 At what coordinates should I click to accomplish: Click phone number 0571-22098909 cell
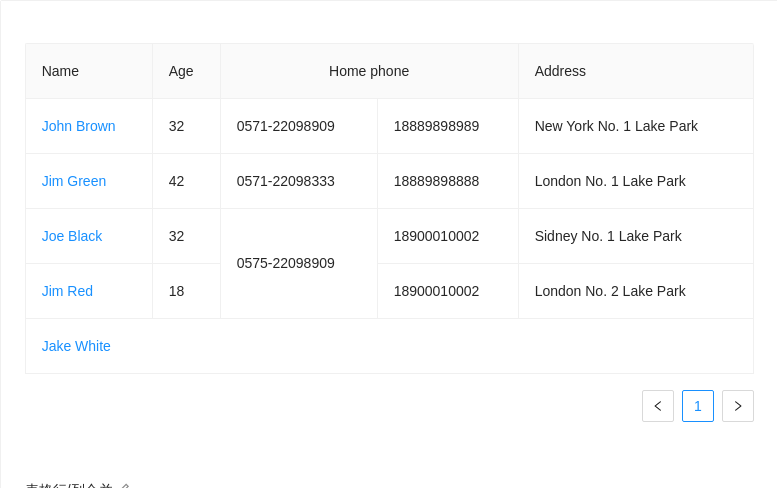286,126
